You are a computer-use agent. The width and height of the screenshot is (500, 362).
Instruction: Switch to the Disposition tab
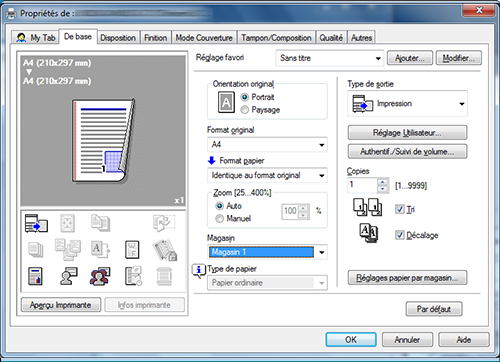tap(118, 38)
